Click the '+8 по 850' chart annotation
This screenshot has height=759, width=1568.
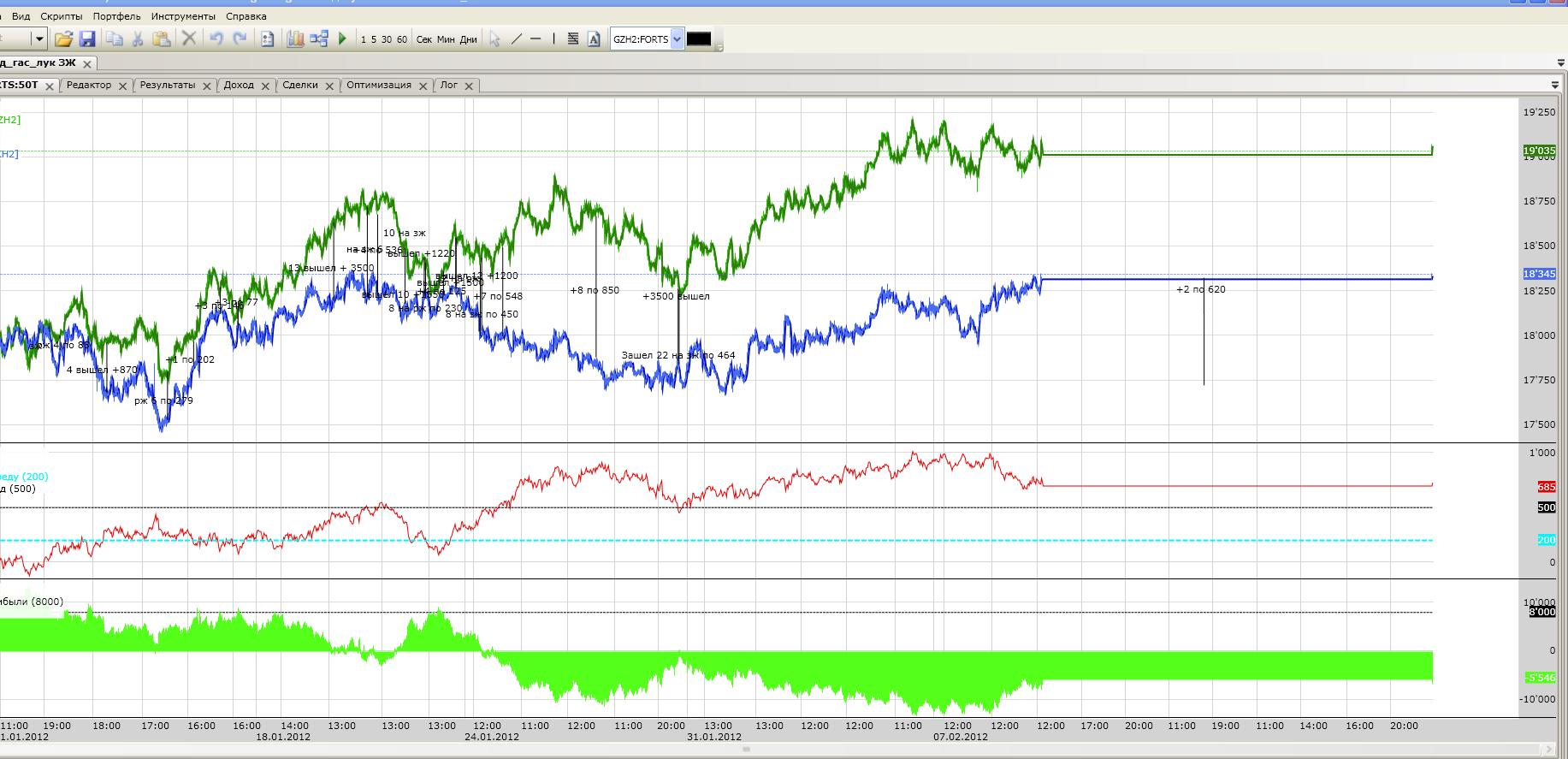pyautogui.click(x=595, y=290)
